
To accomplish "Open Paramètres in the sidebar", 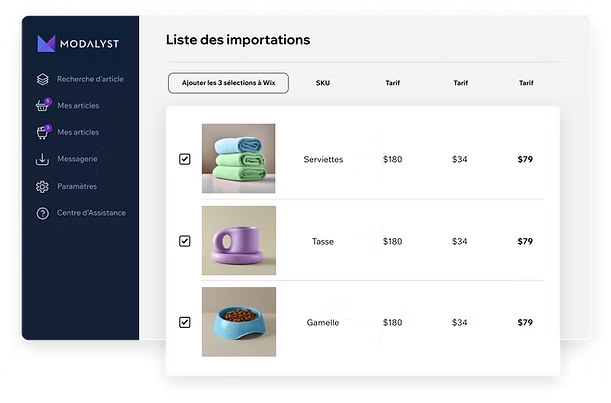I will point(77,186).
